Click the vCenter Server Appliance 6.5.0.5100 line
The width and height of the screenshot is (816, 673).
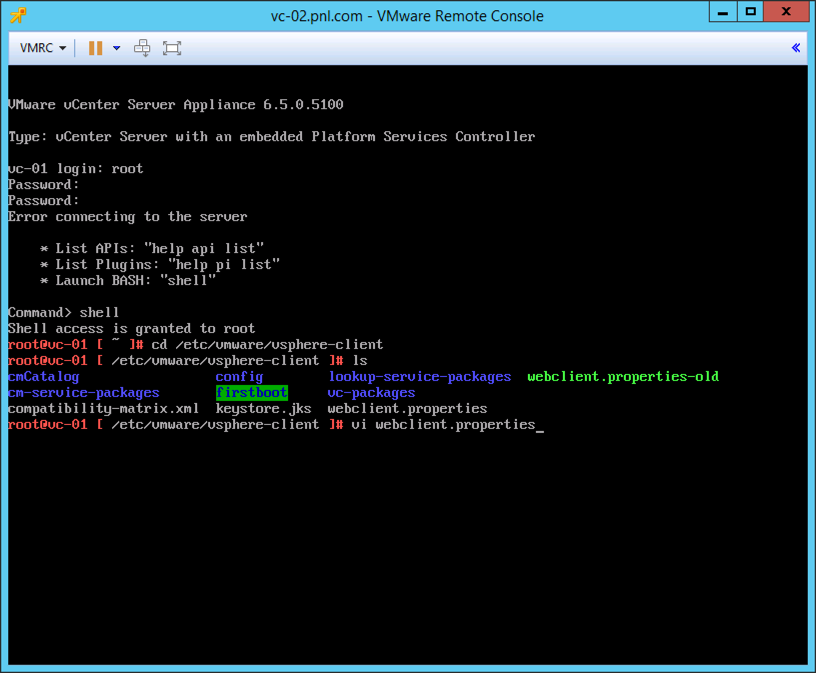(175, 105)
